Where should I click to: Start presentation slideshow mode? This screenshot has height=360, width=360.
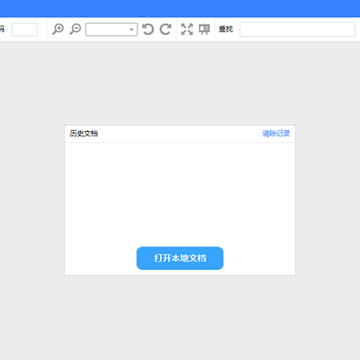pyautogui.click(x=204, y=29)
